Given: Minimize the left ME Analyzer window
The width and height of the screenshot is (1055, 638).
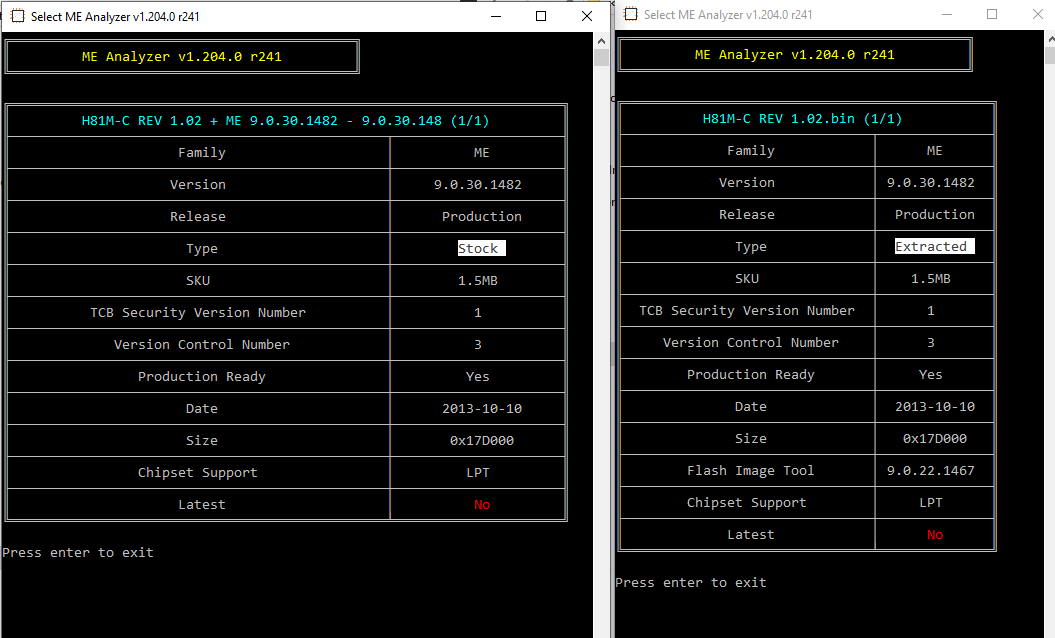Looking at the screenshot, I should tap(496, 16).
